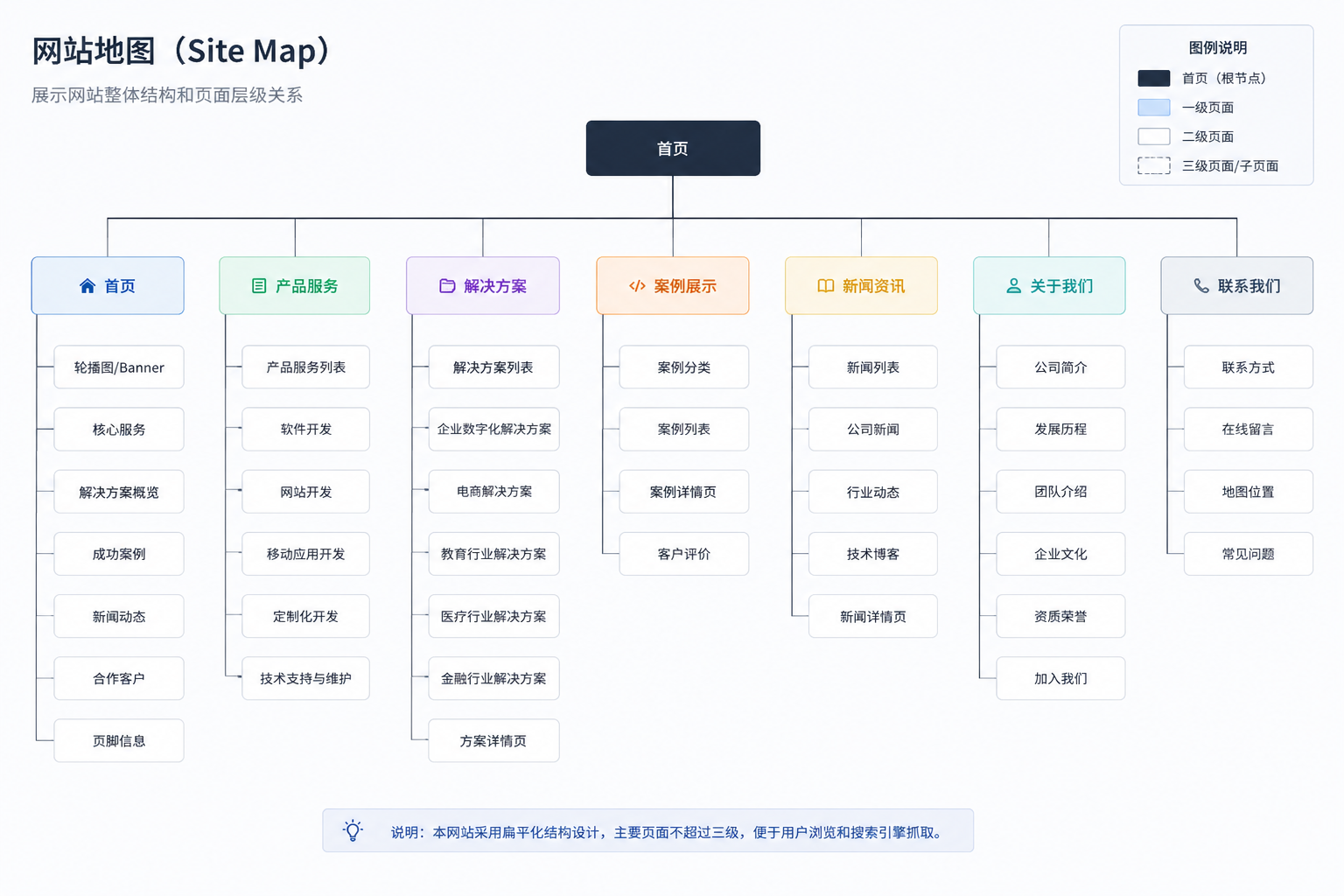Image resolution: width=1344 pixels, height=896 pixels.
Task: Select the 页脚信息 node
Action: tap(119, 741)
